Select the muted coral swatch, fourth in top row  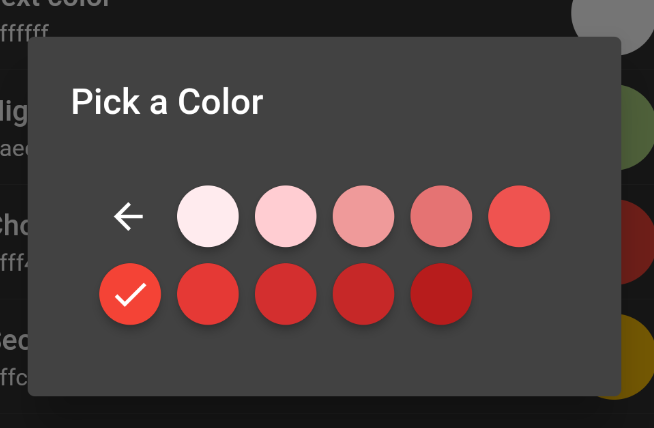441,216
